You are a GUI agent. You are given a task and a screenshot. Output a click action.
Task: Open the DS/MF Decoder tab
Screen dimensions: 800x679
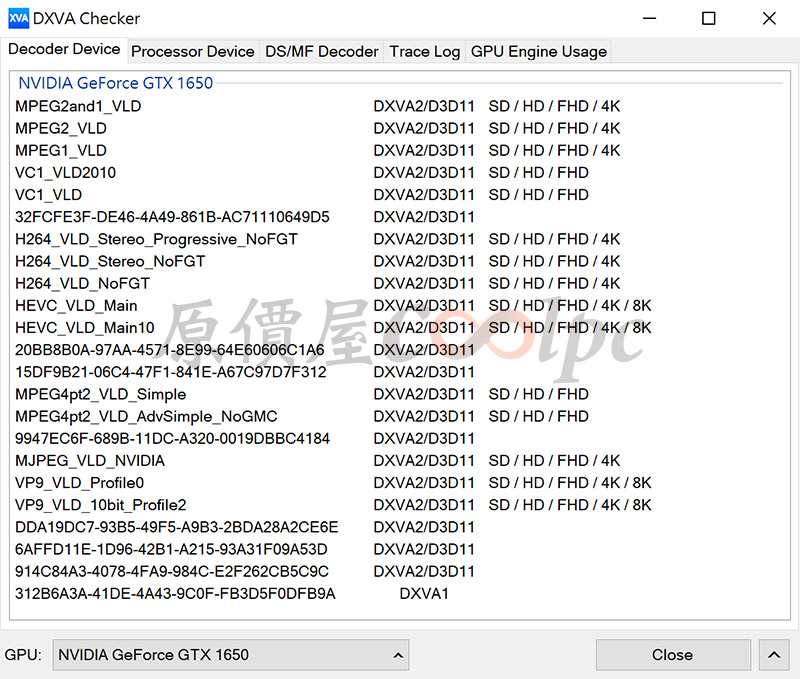click(321, 52)
